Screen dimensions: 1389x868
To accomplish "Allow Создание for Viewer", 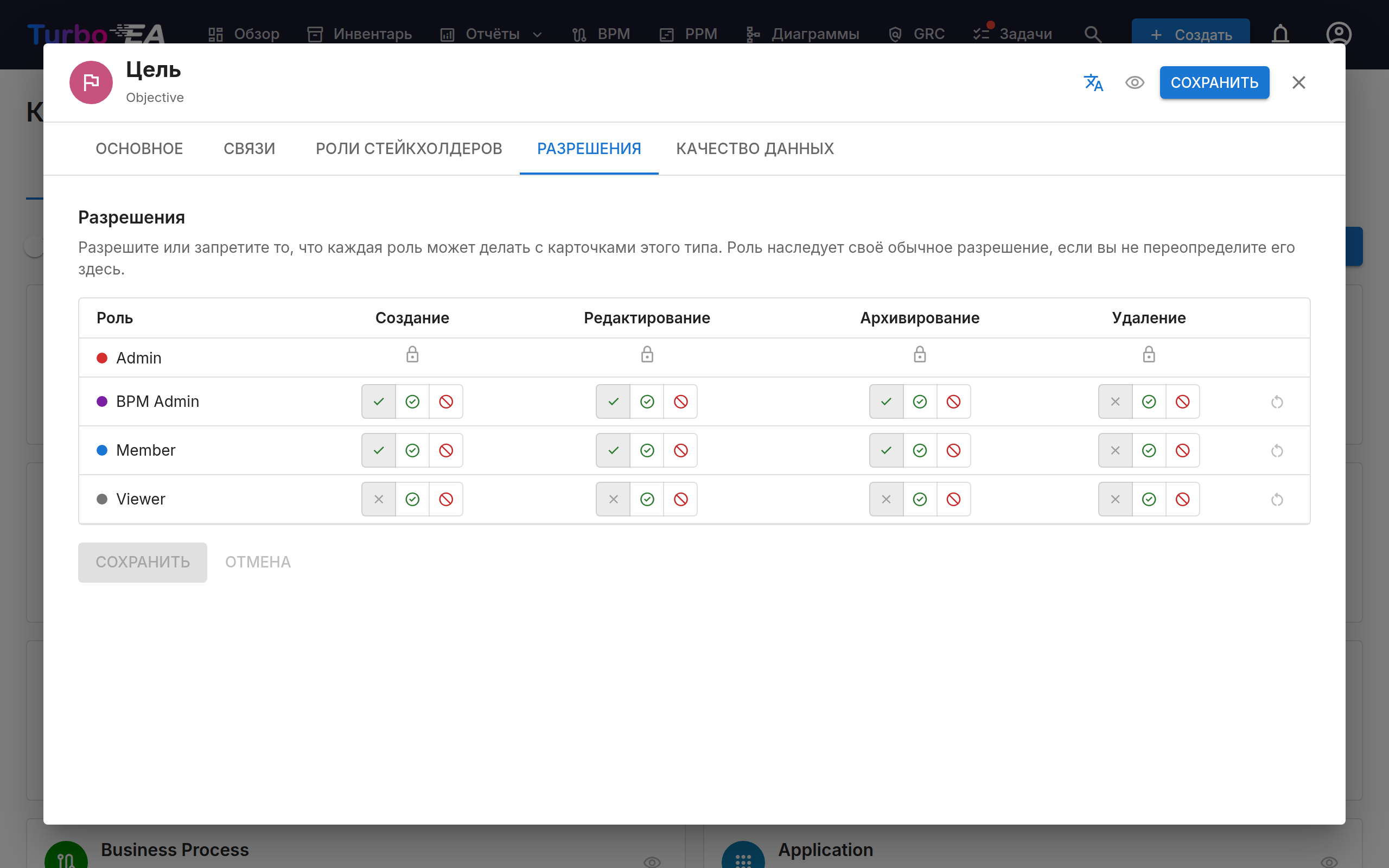I will (412, 500).
